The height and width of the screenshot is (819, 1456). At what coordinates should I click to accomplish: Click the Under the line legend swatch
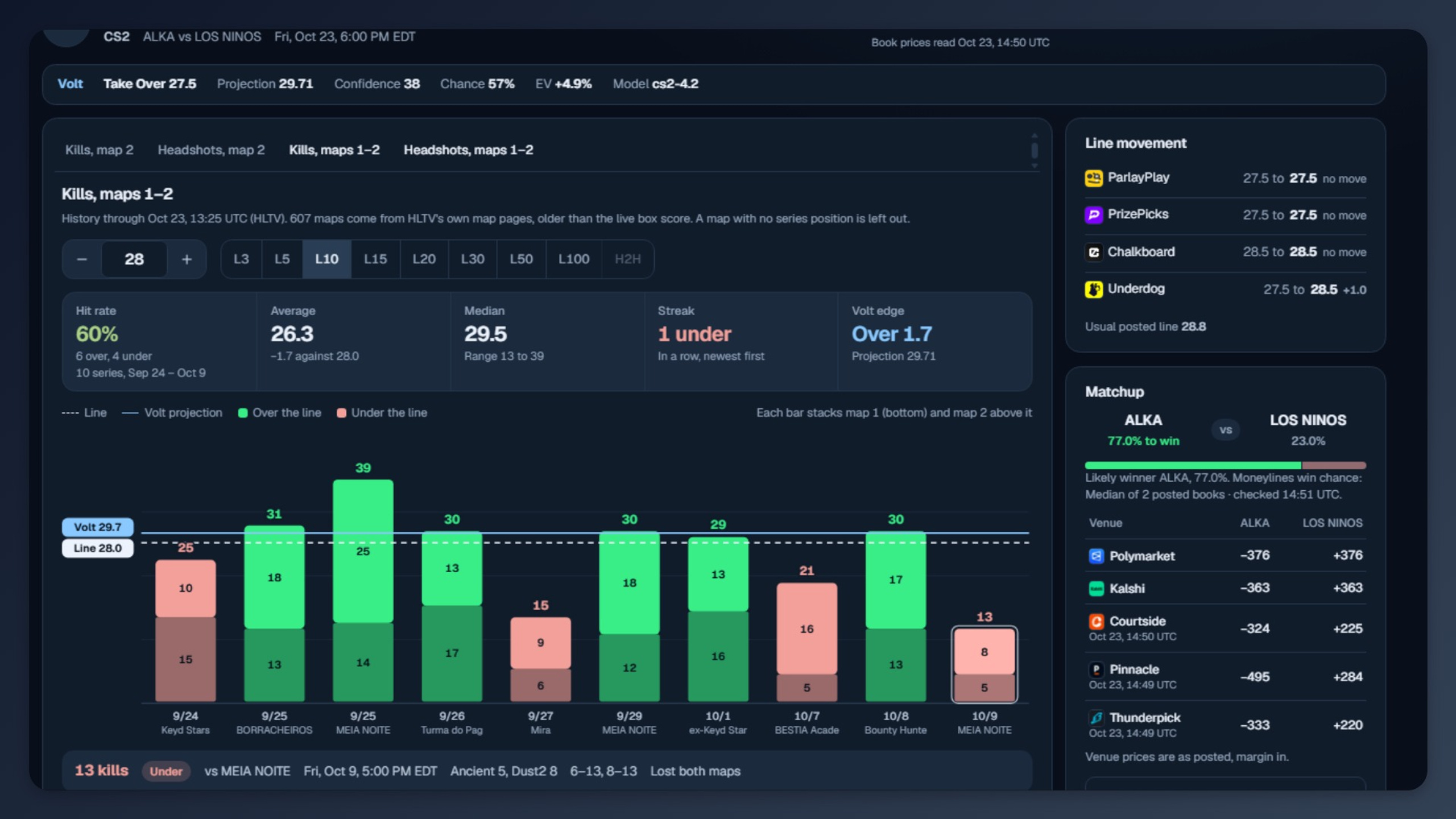coord(341,413)
